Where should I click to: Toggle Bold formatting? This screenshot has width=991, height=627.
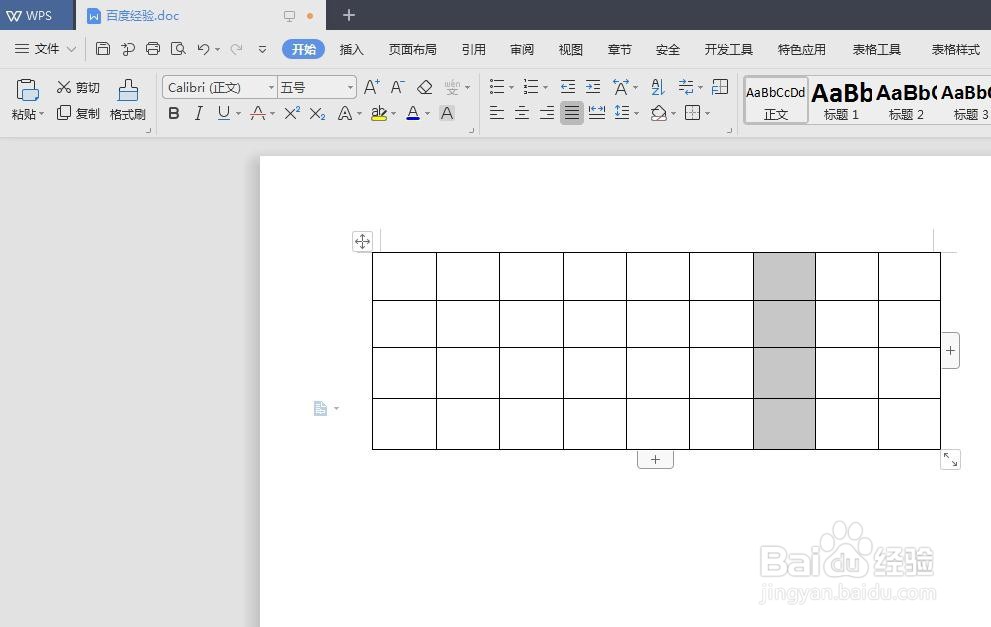click(174, 113)
